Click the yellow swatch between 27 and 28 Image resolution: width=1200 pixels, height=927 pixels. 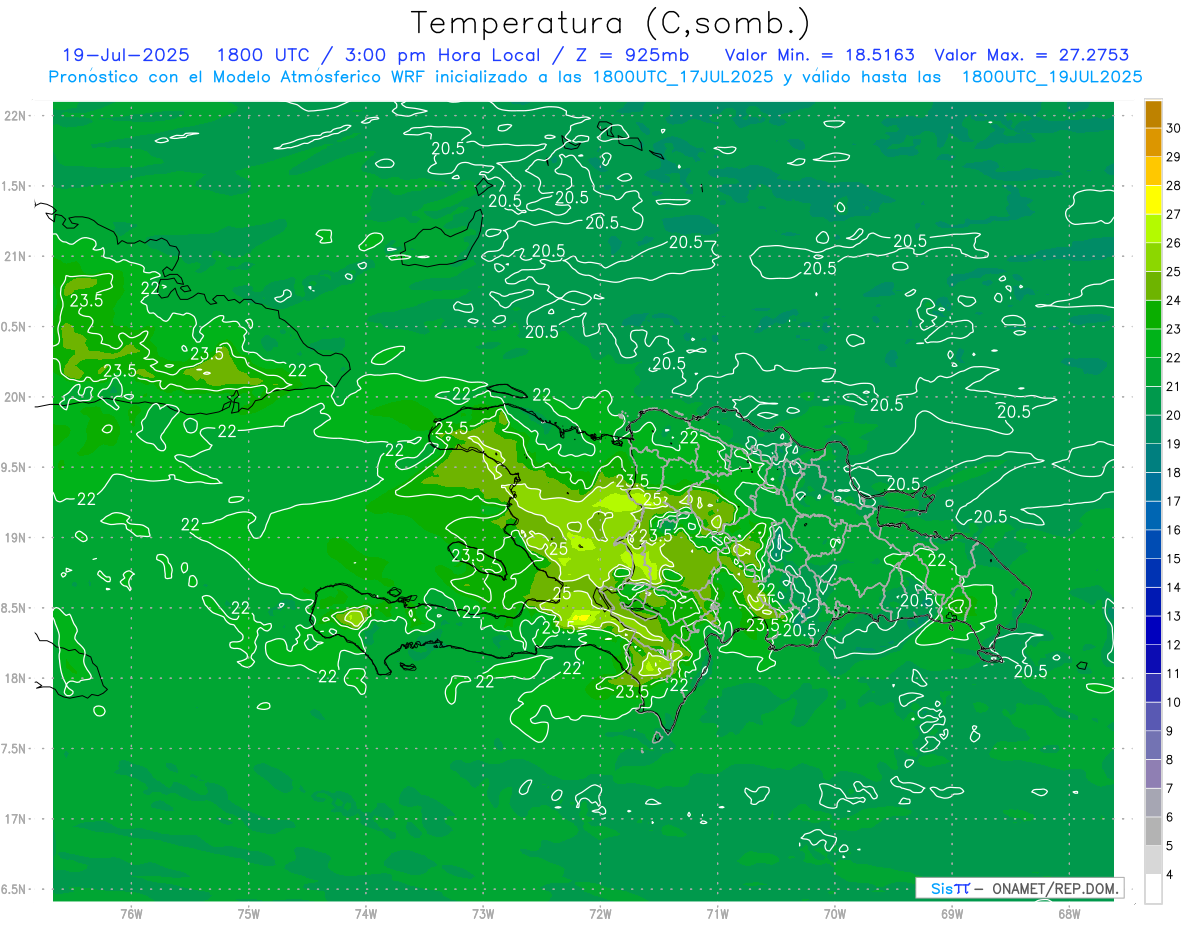tap(1153, 199)
